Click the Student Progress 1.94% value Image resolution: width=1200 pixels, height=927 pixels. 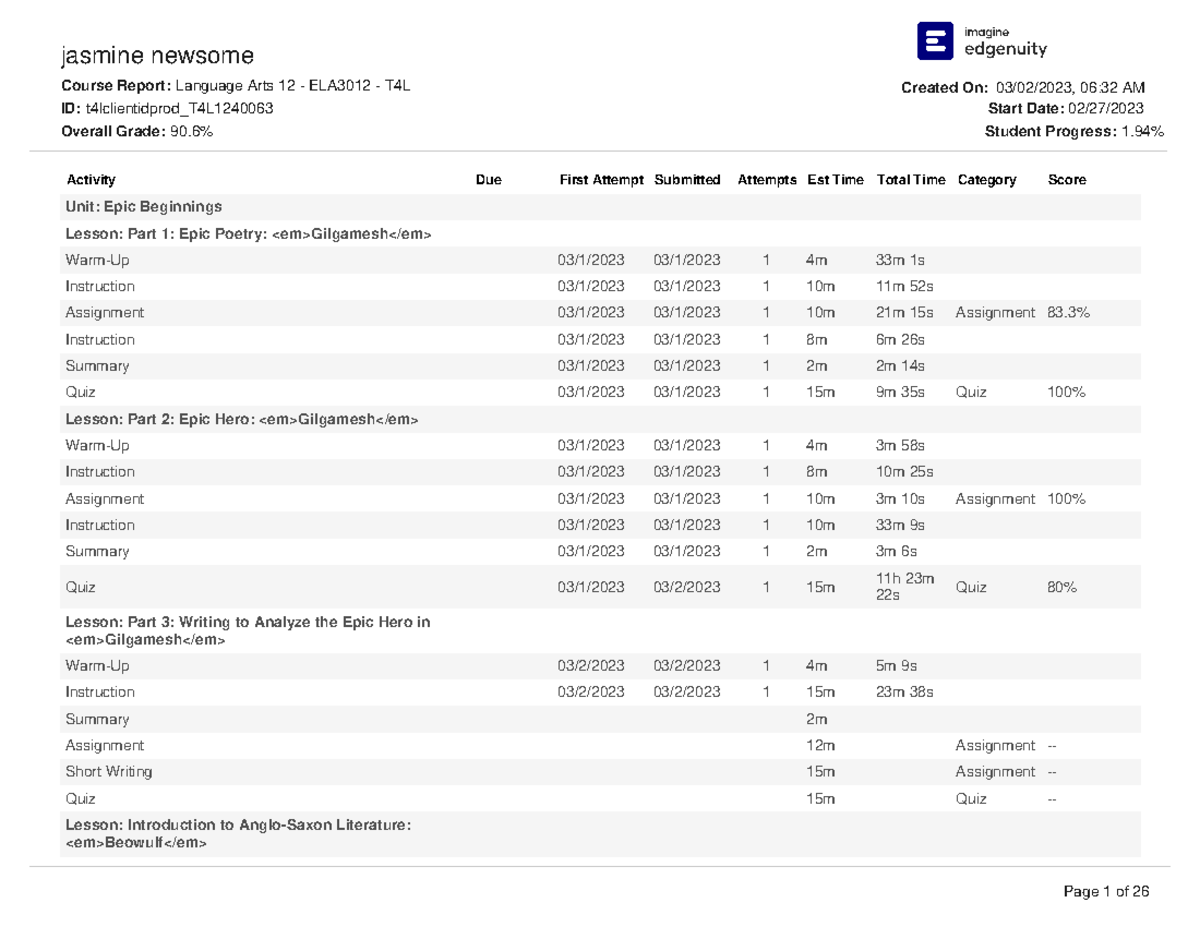1138,132
